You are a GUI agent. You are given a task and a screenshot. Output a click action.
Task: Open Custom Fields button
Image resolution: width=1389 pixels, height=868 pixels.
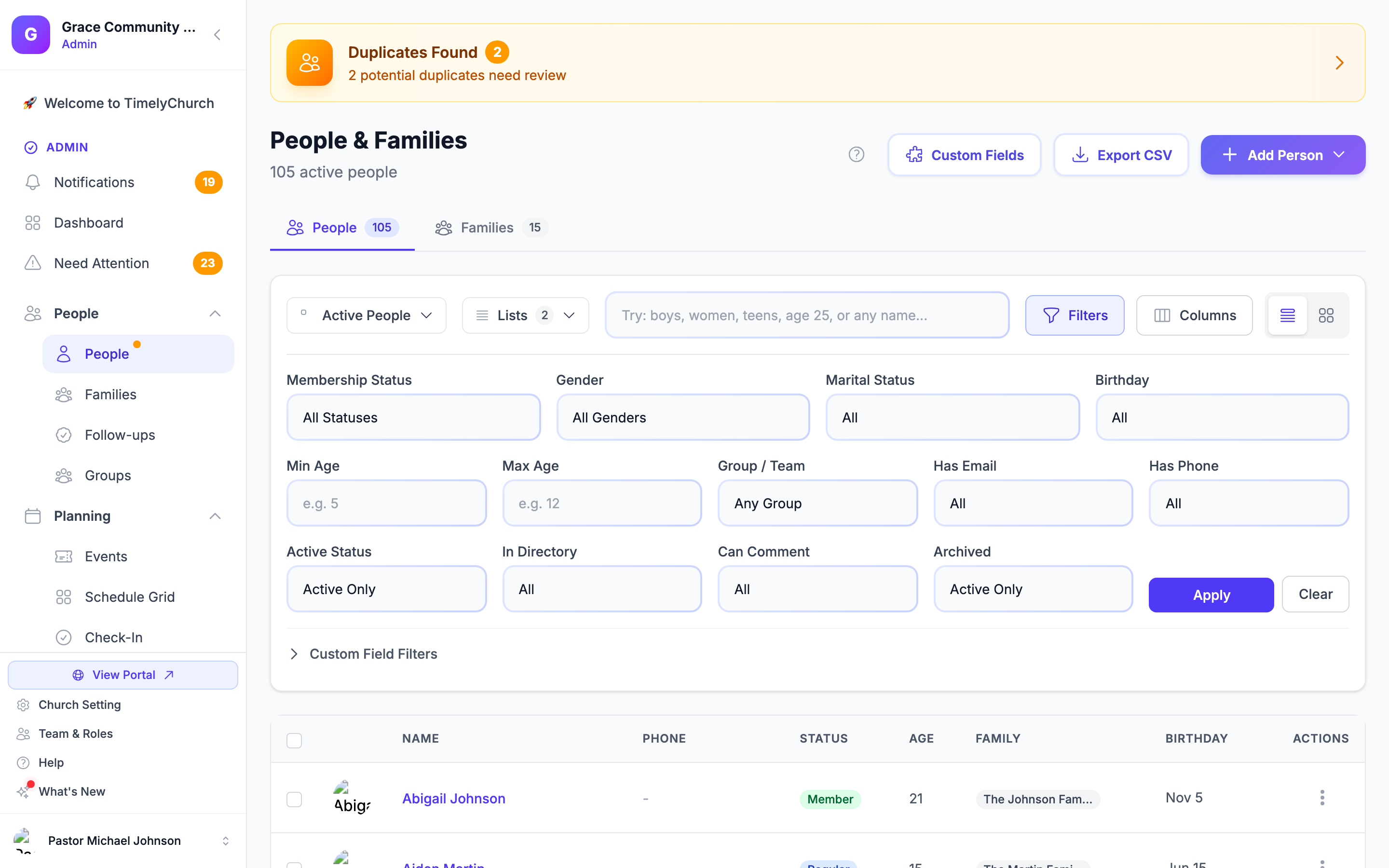point(964,155)
